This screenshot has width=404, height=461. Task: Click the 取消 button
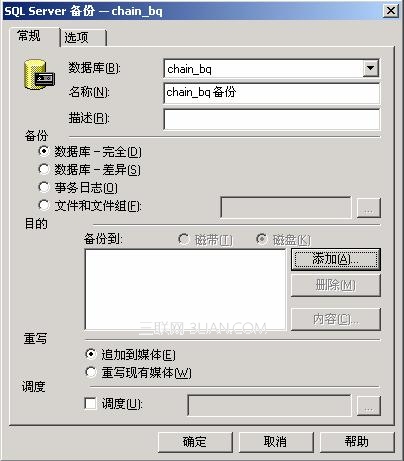point(276,442)
